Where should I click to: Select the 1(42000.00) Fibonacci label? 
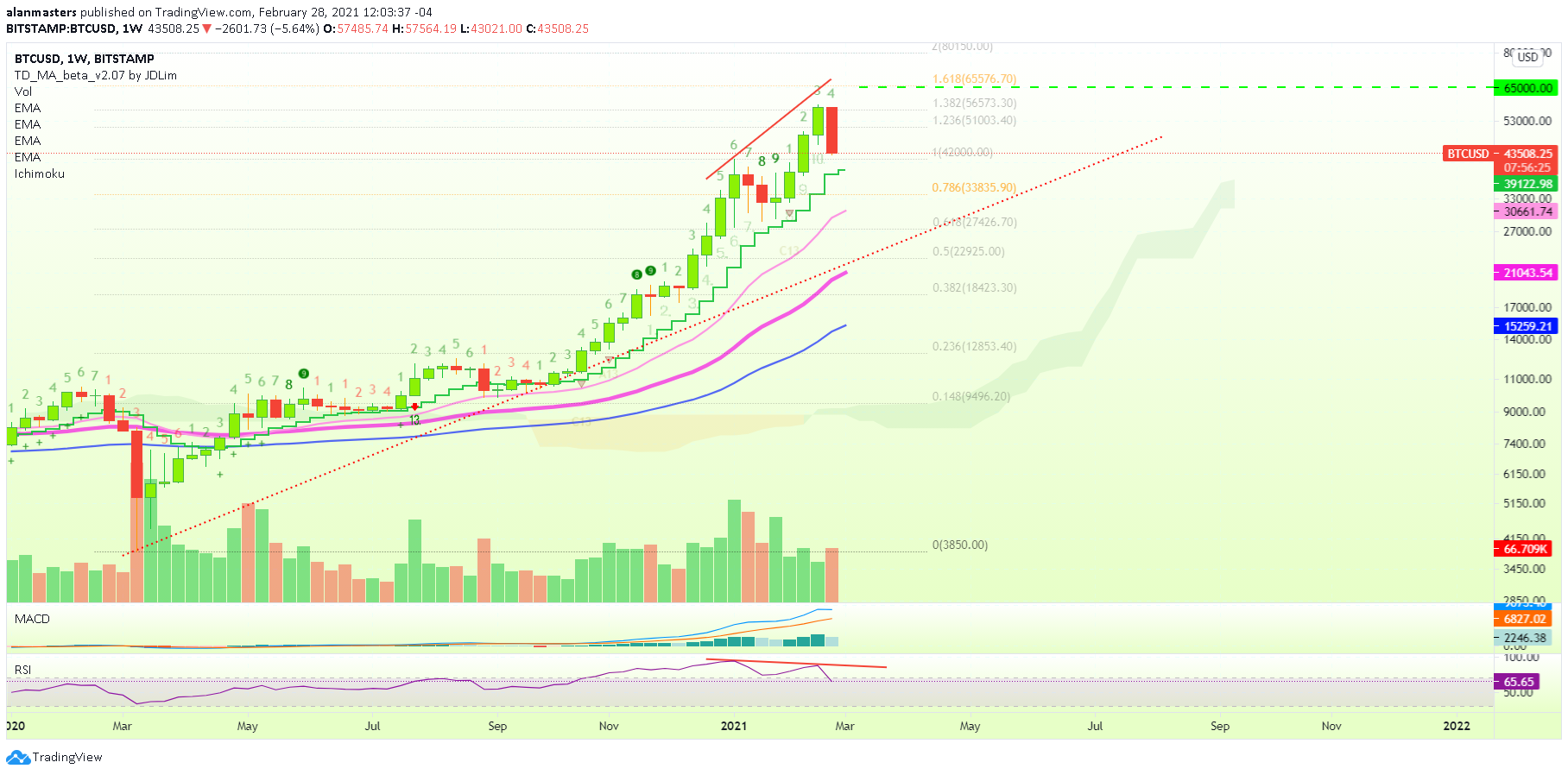[963, 152]
